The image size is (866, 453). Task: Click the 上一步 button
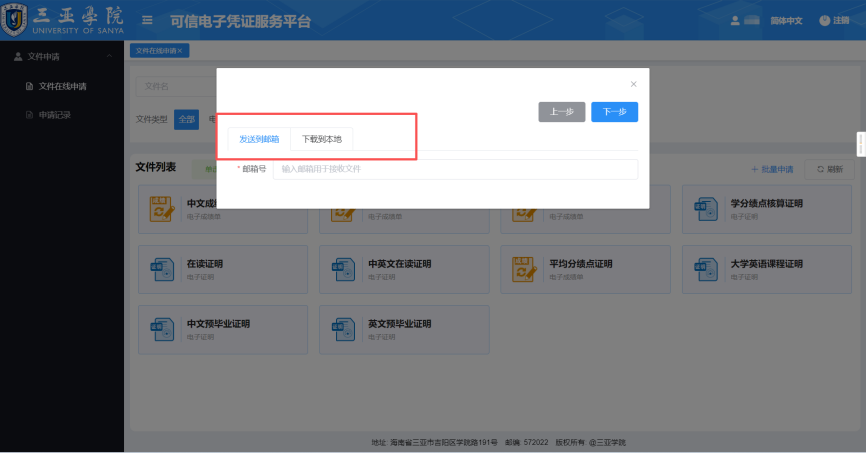[x=561, y=112]
